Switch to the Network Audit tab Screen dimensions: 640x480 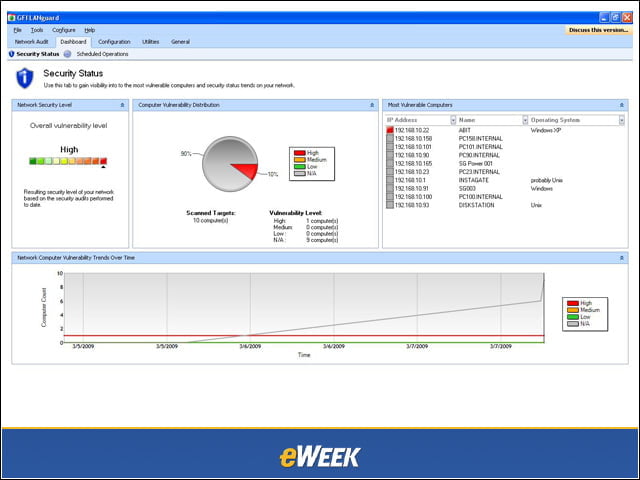pyautogui.click(x=31, y=42)
